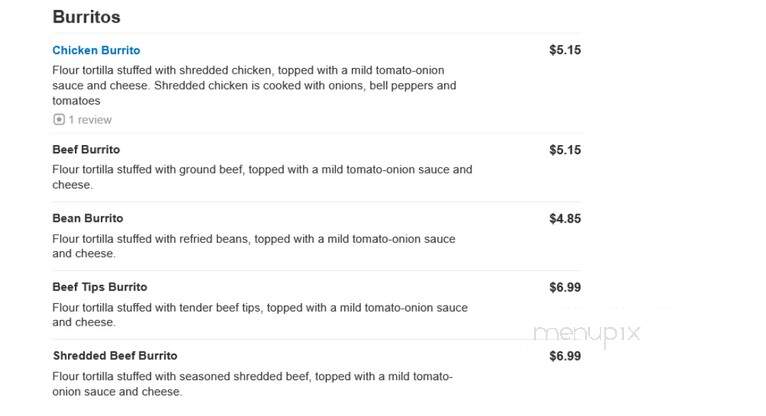Select the Bean Burrito item title

87,218
